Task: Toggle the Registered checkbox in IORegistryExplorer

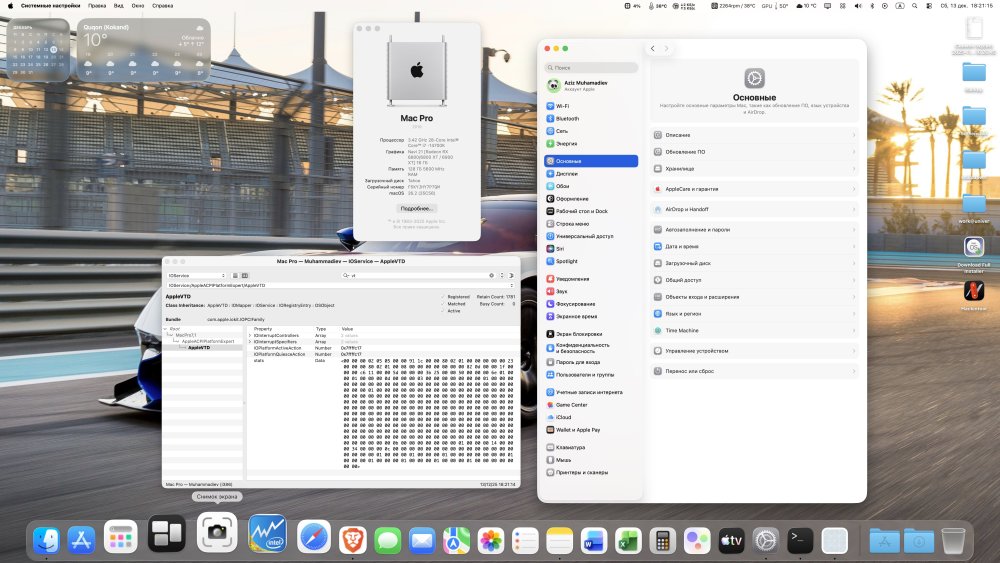Action: click(443, 297)
